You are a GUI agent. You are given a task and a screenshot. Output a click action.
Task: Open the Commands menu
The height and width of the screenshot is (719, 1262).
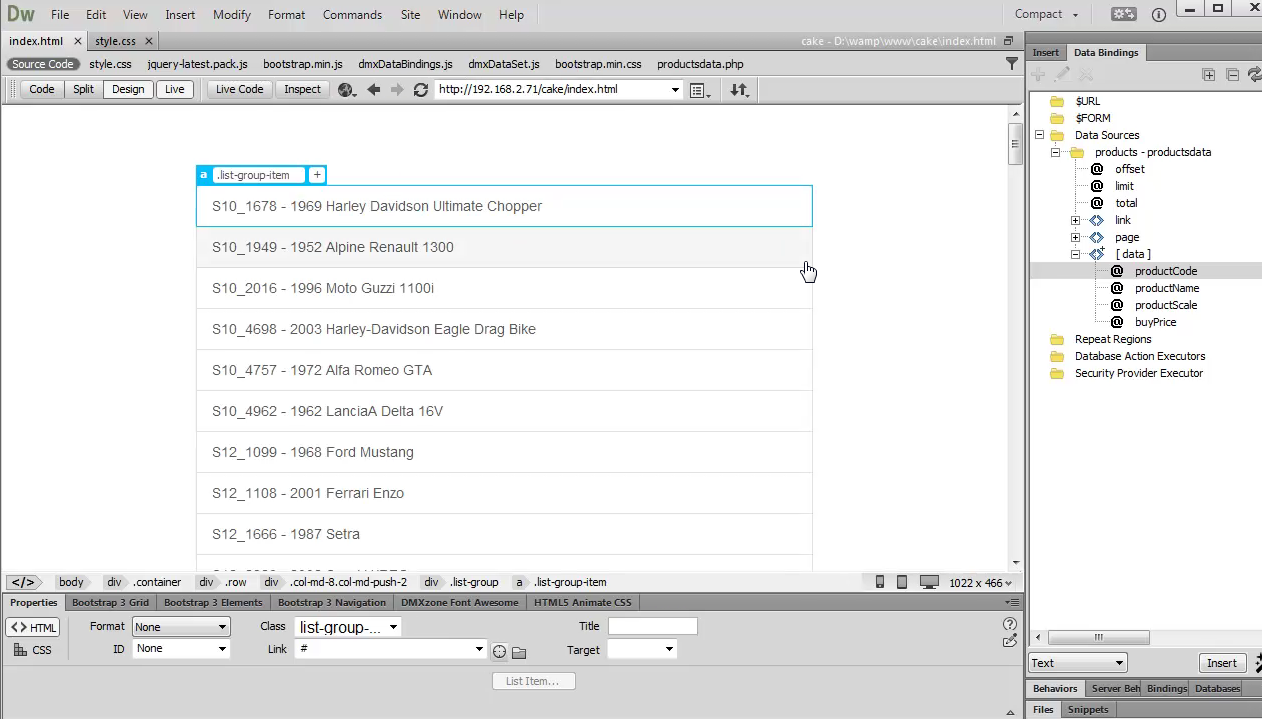(353, 15)
